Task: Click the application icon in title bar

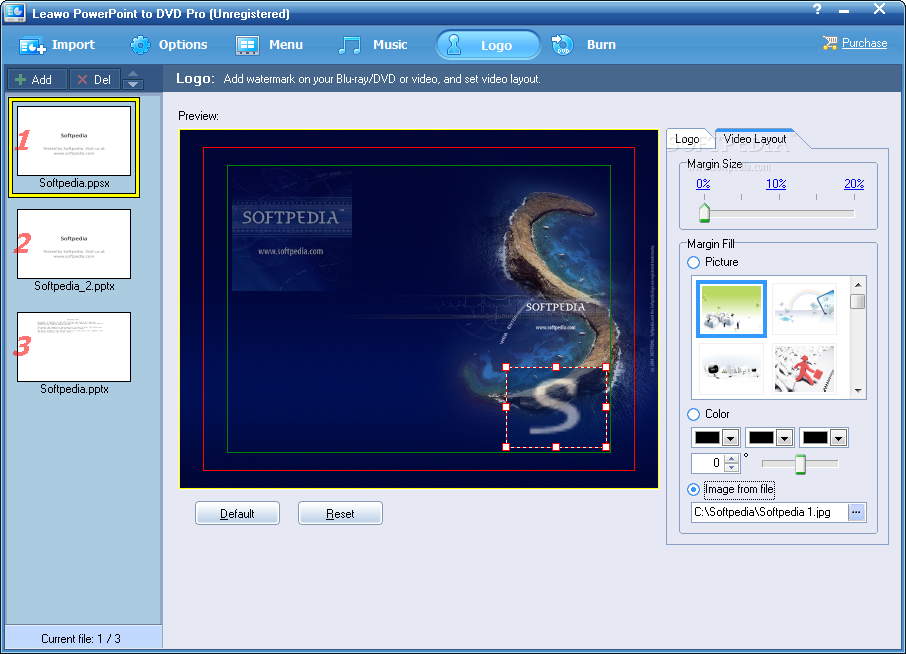Action: (x=14, y=12)
